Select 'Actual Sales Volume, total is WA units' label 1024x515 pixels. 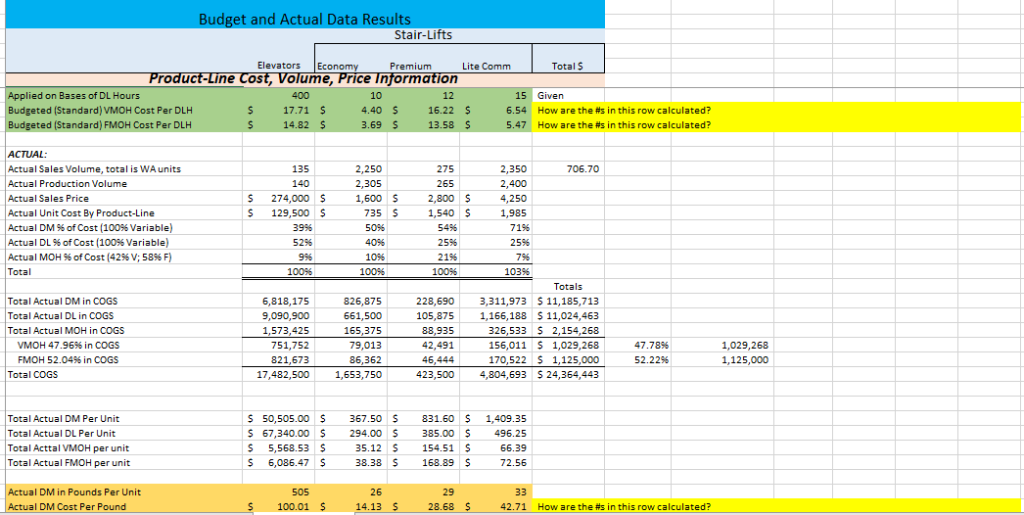click(94, 170)
